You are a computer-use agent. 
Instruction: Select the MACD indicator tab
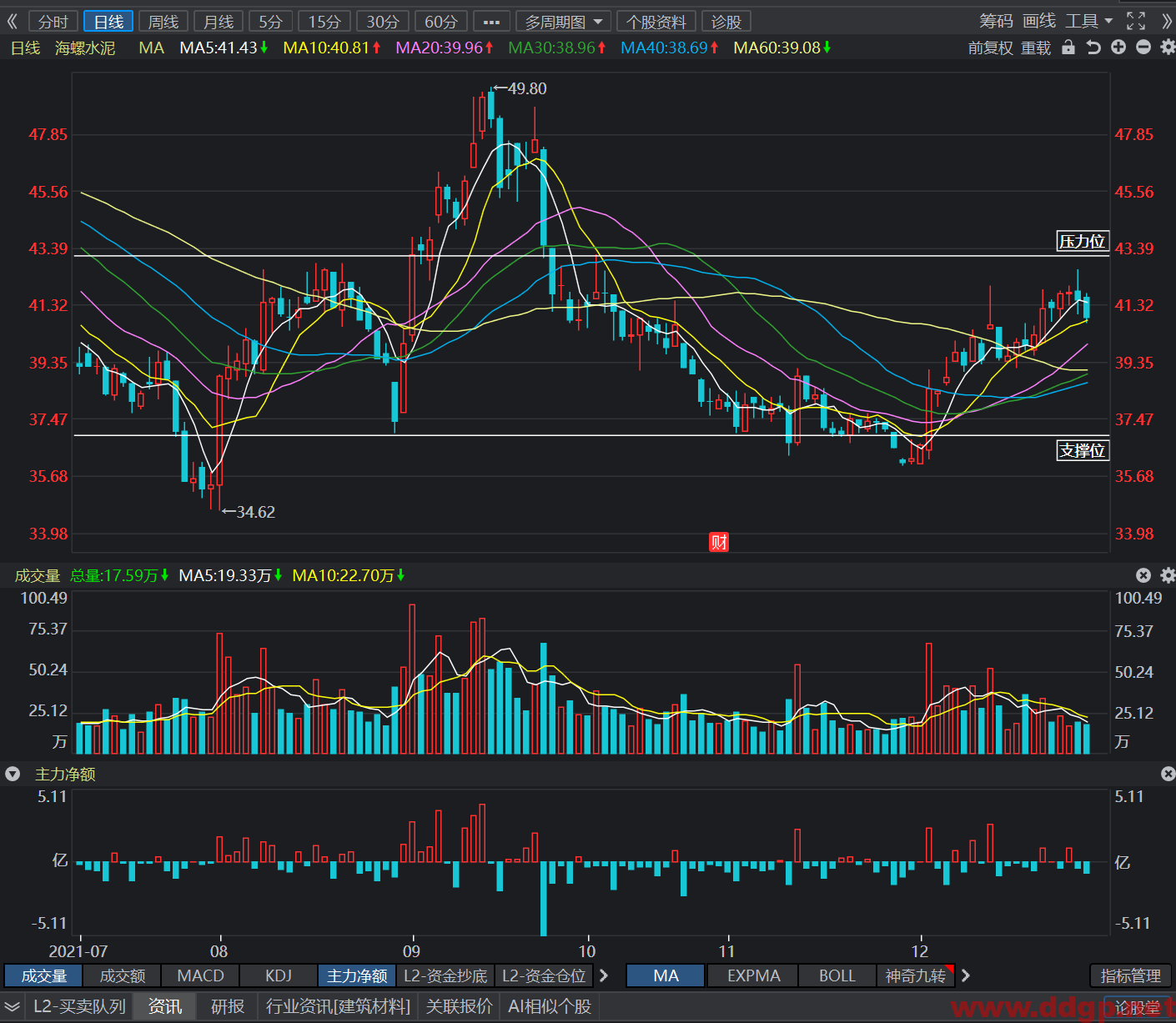[200, 975]
